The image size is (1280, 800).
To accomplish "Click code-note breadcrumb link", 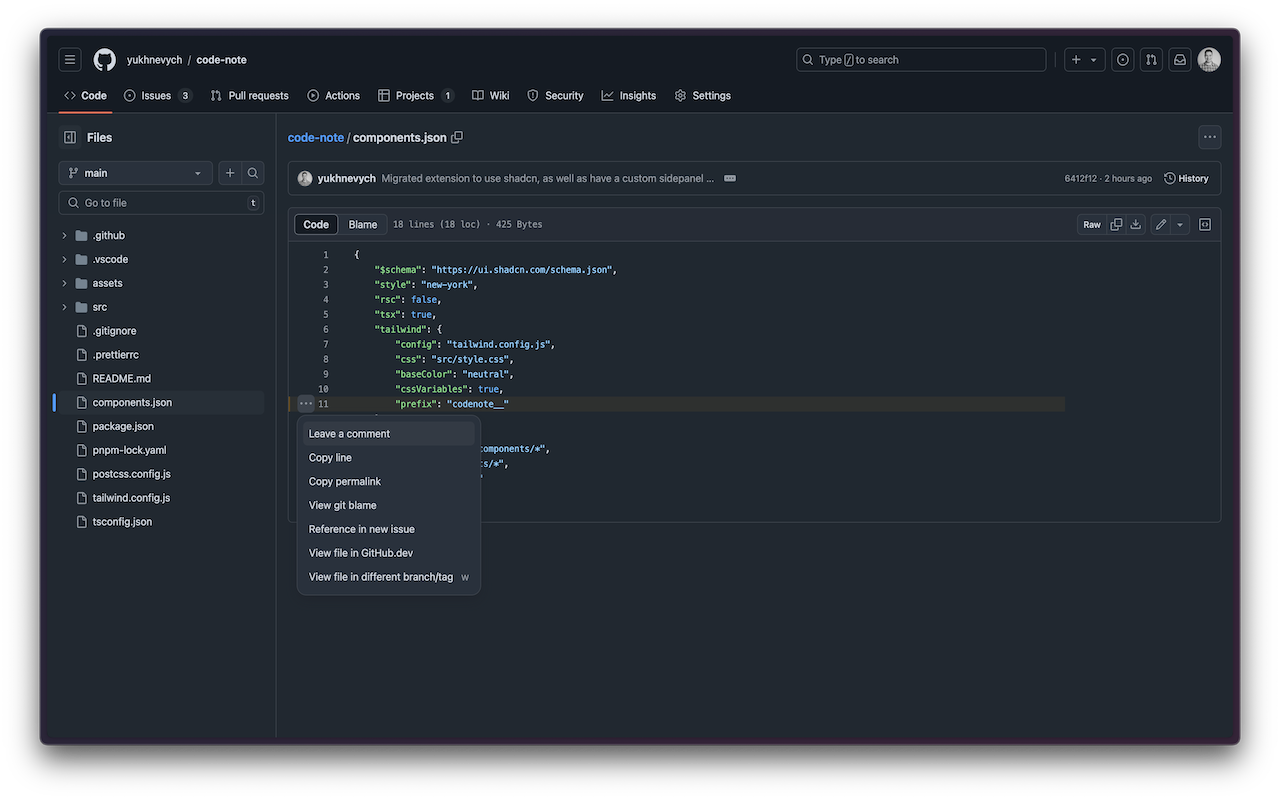I will tap(316, 138).
